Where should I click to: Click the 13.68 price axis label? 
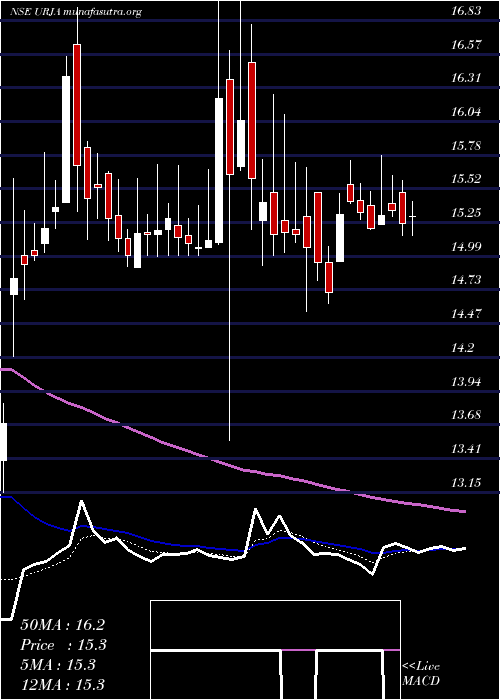pyautogui.click(x=466, y=415)
